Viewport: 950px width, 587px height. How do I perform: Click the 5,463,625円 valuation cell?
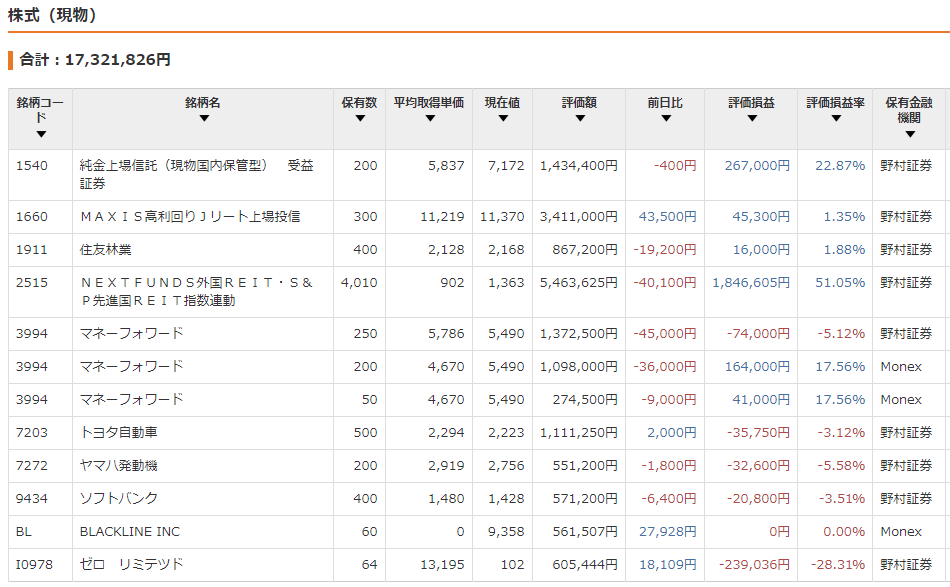tap(579, 282)
